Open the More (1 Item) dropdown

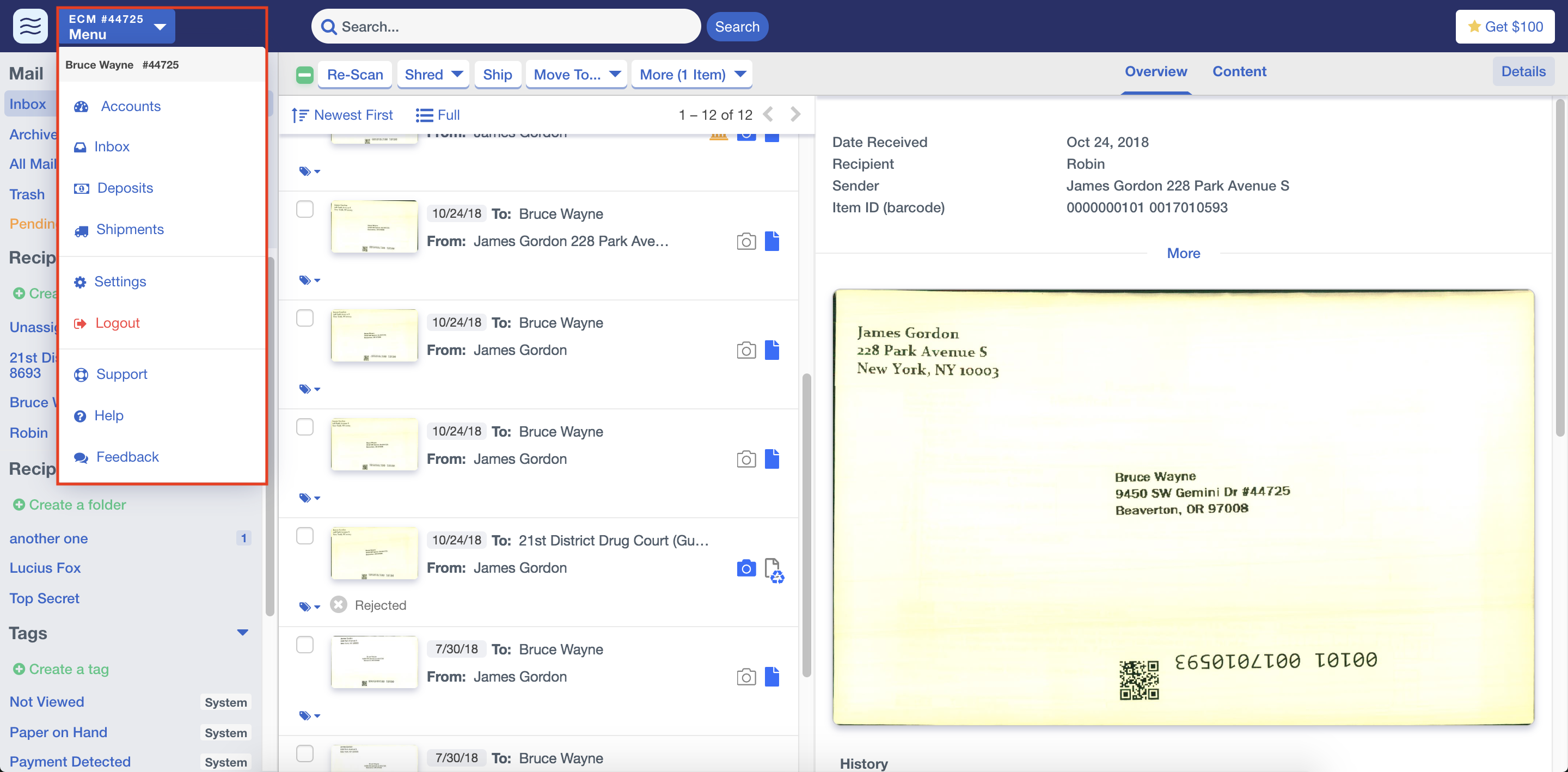(691, 74)
